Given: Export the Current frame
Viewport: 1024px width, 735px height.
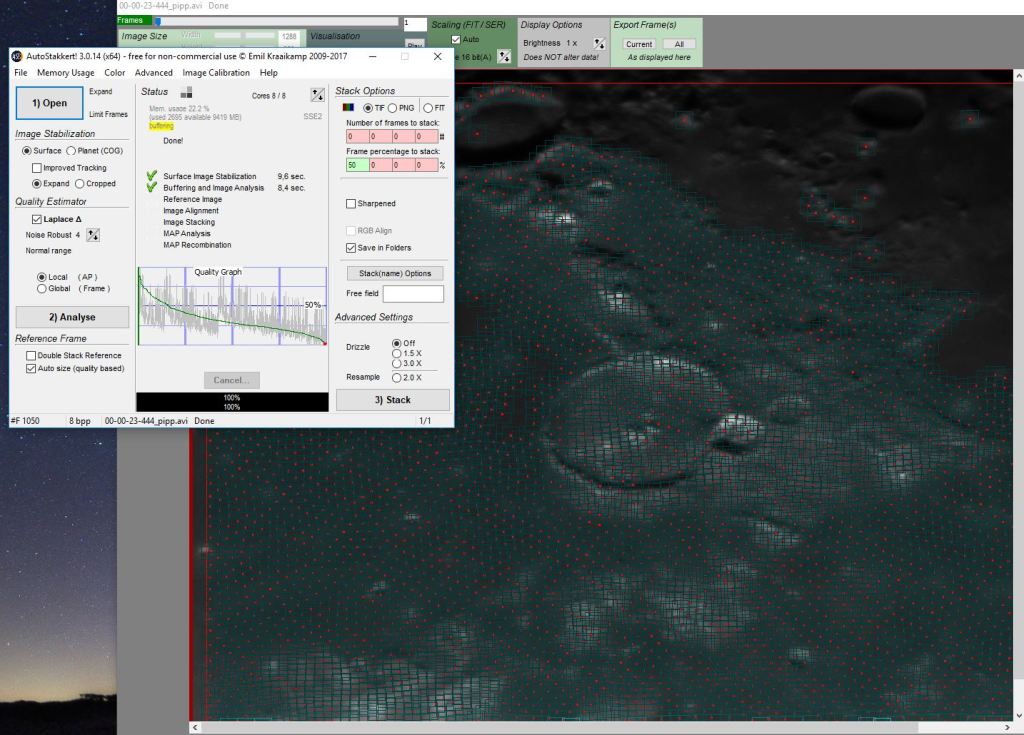Looking at the screenshot, I should point(638,44).
